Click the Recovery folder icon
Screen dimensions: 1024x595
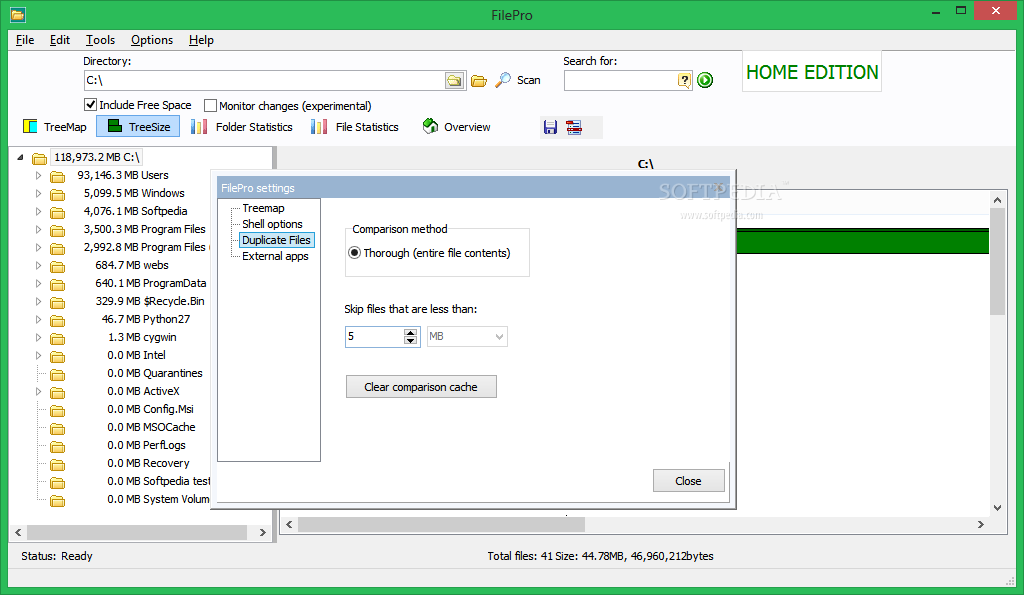point(57,464)
